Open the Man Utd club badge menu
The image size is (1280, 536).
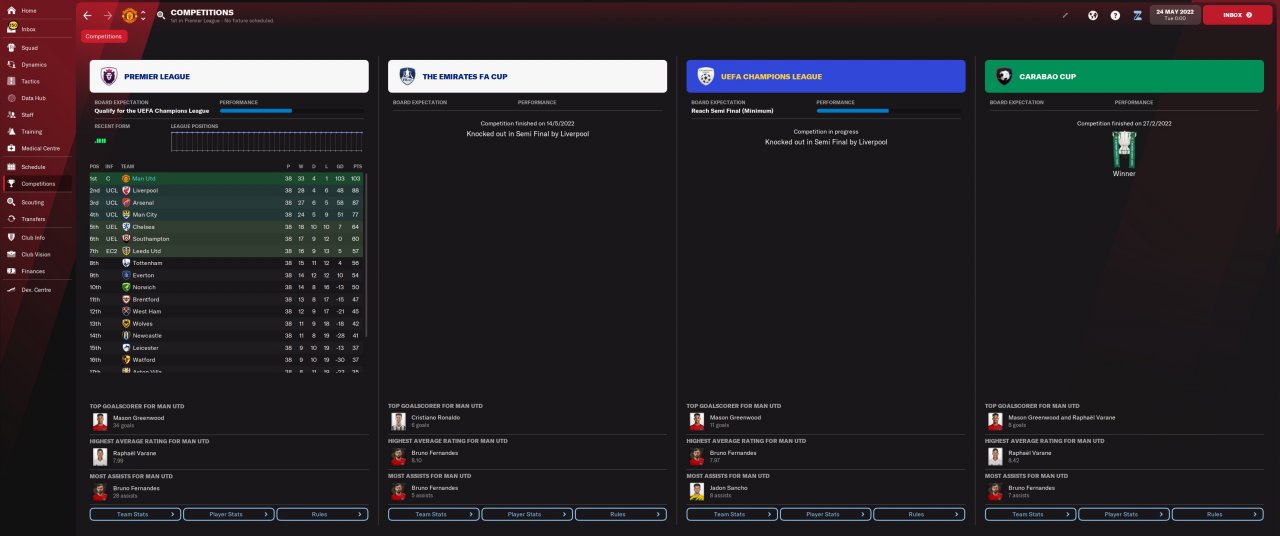(129, 15)
